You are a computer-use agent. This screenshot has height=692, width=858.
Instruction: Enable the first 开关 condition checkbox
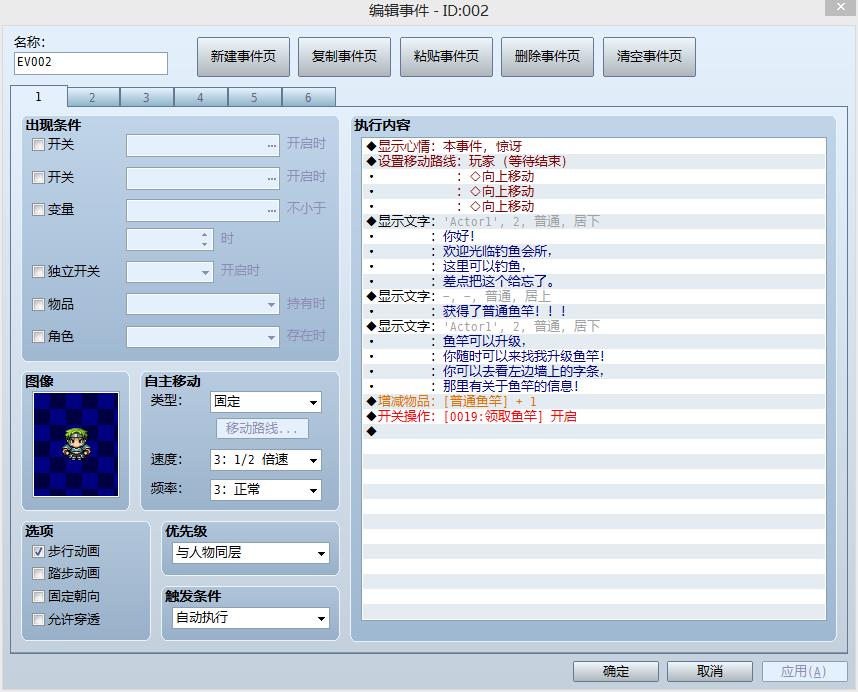38,144
